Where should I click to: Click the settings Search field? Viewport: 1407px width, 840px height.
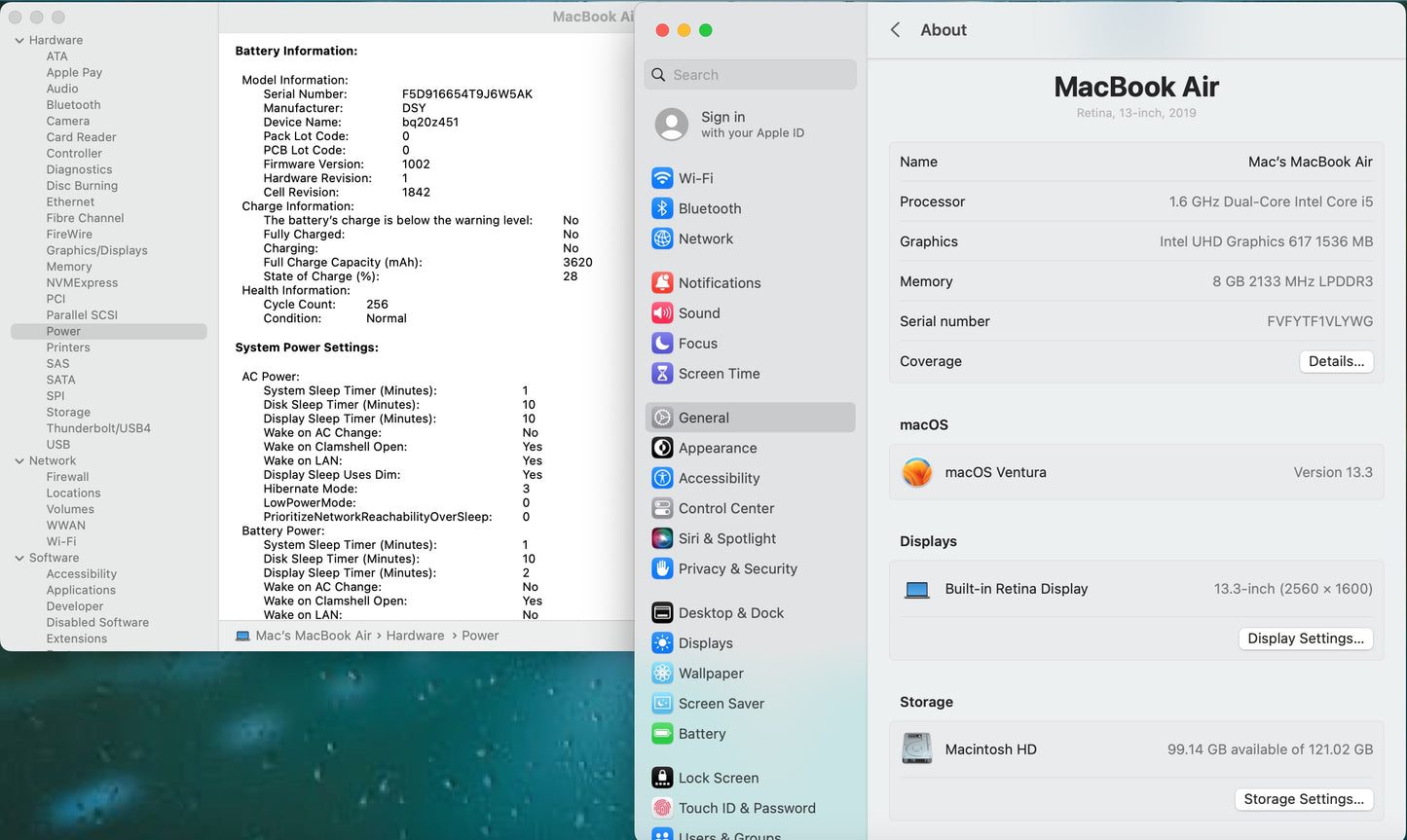click(x=750, y=75)
